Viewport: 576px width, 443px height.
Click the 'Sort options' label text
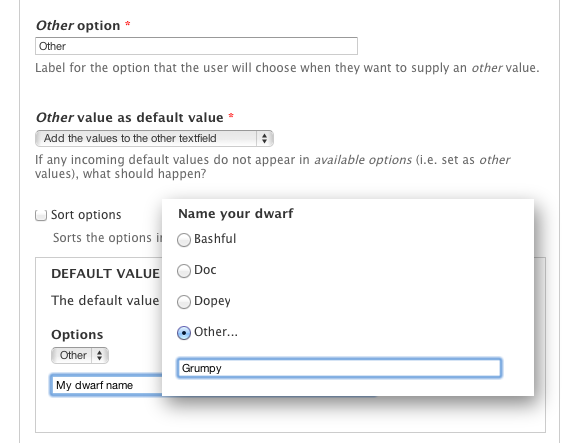[86, 215]
